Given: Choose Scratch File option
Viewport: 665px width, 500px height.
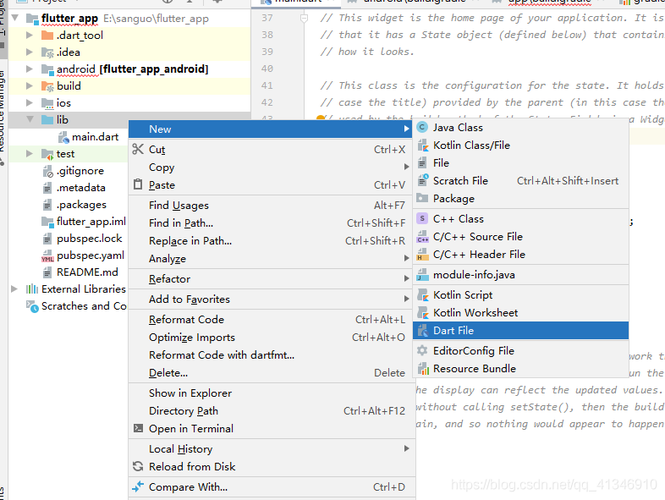Looking at the screenshot, I should click(x=520, y=181).
